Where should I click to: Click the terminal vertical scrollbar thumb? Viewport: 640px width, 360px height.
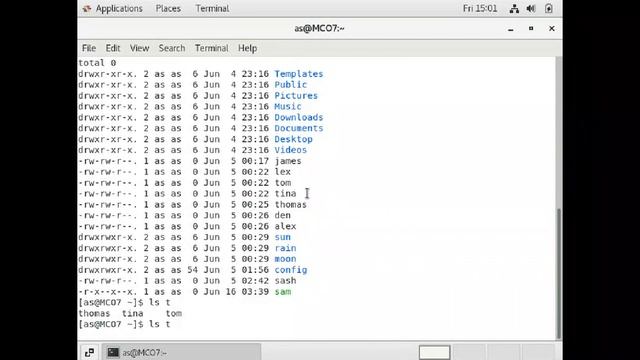tap(559, 273)
